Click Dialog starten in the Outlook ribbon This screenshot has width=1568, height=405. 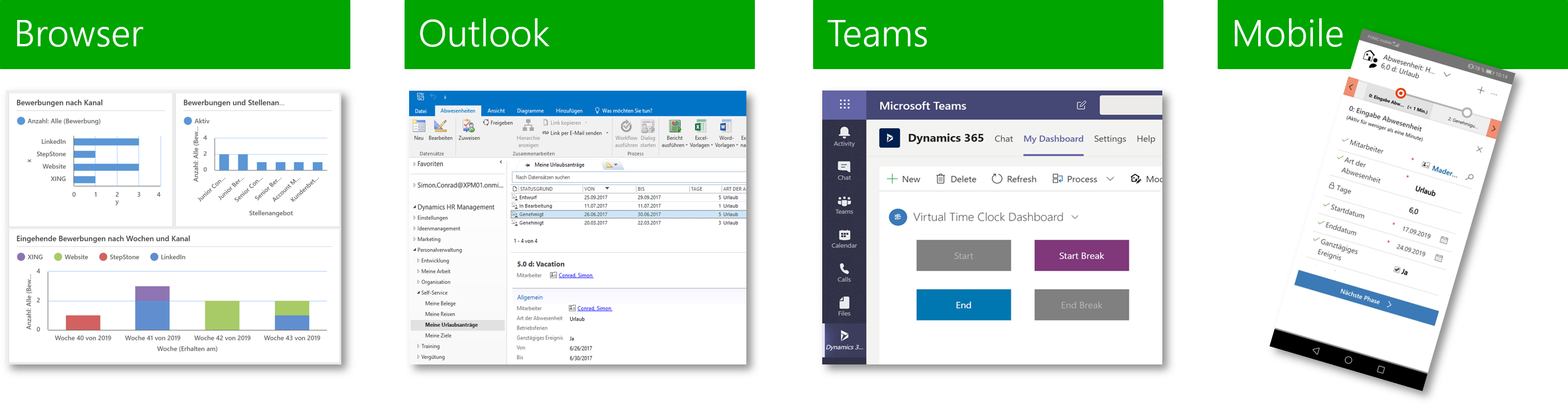[x=648, y=134]
